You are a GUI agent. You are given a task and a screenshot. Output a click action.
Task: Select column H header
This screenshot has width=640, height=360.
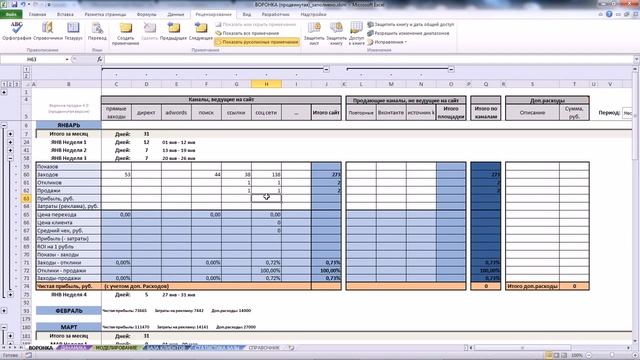266,84
